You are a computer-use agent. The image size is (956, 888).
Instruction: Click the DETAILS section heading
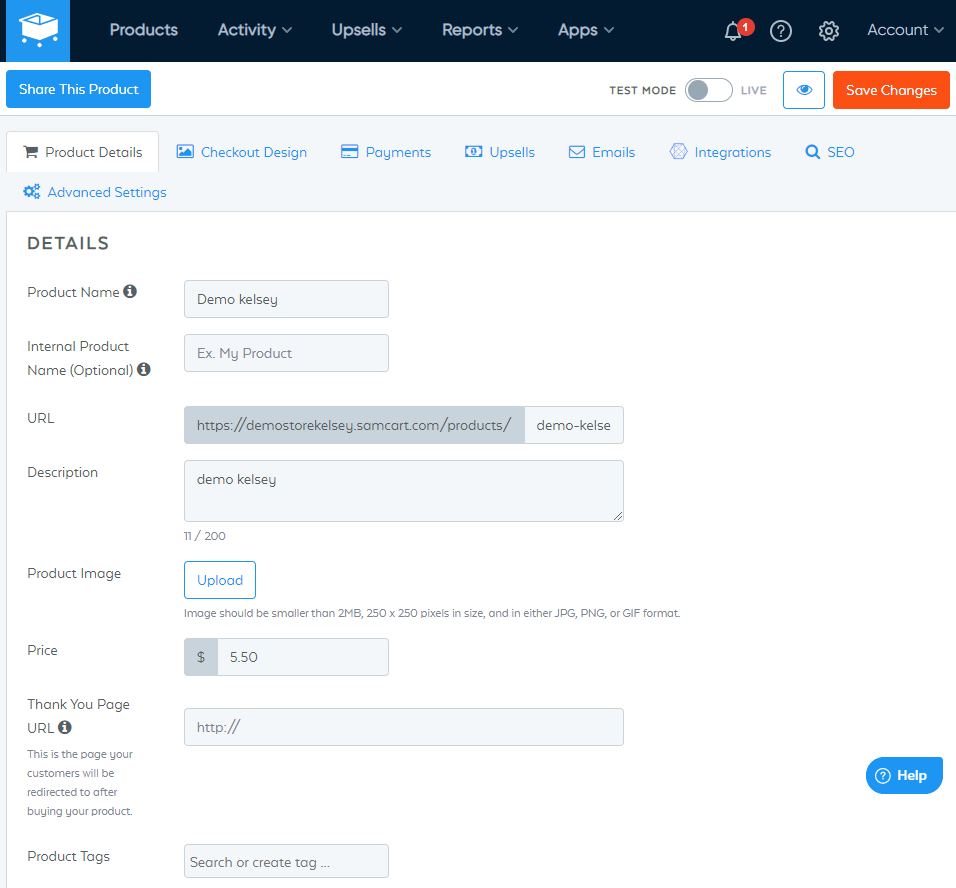(68, 243)
